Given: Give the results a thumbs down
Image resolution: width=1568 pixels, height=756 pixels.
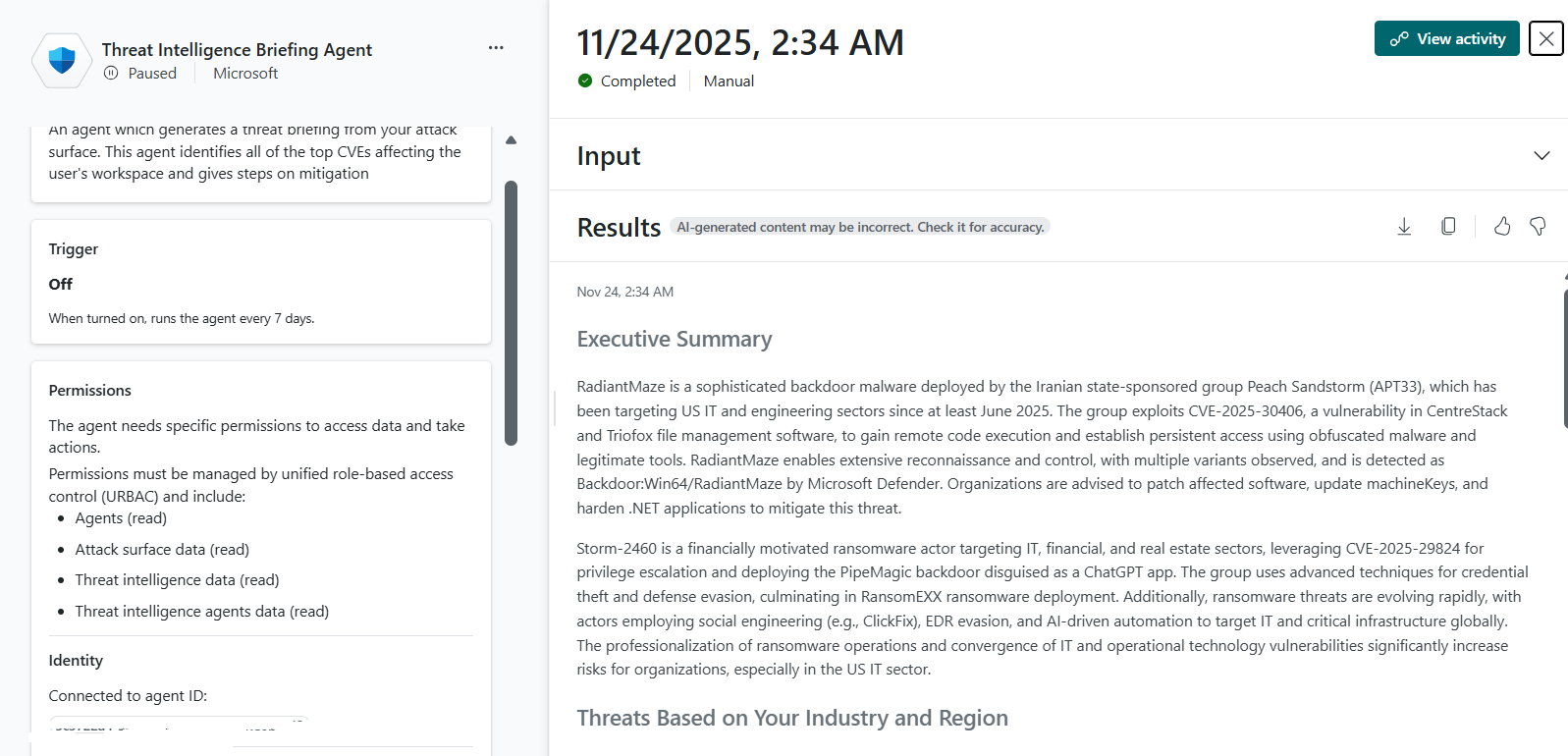Looking at the screenshot, I should pyautogui.click(x=1538, y=227).
